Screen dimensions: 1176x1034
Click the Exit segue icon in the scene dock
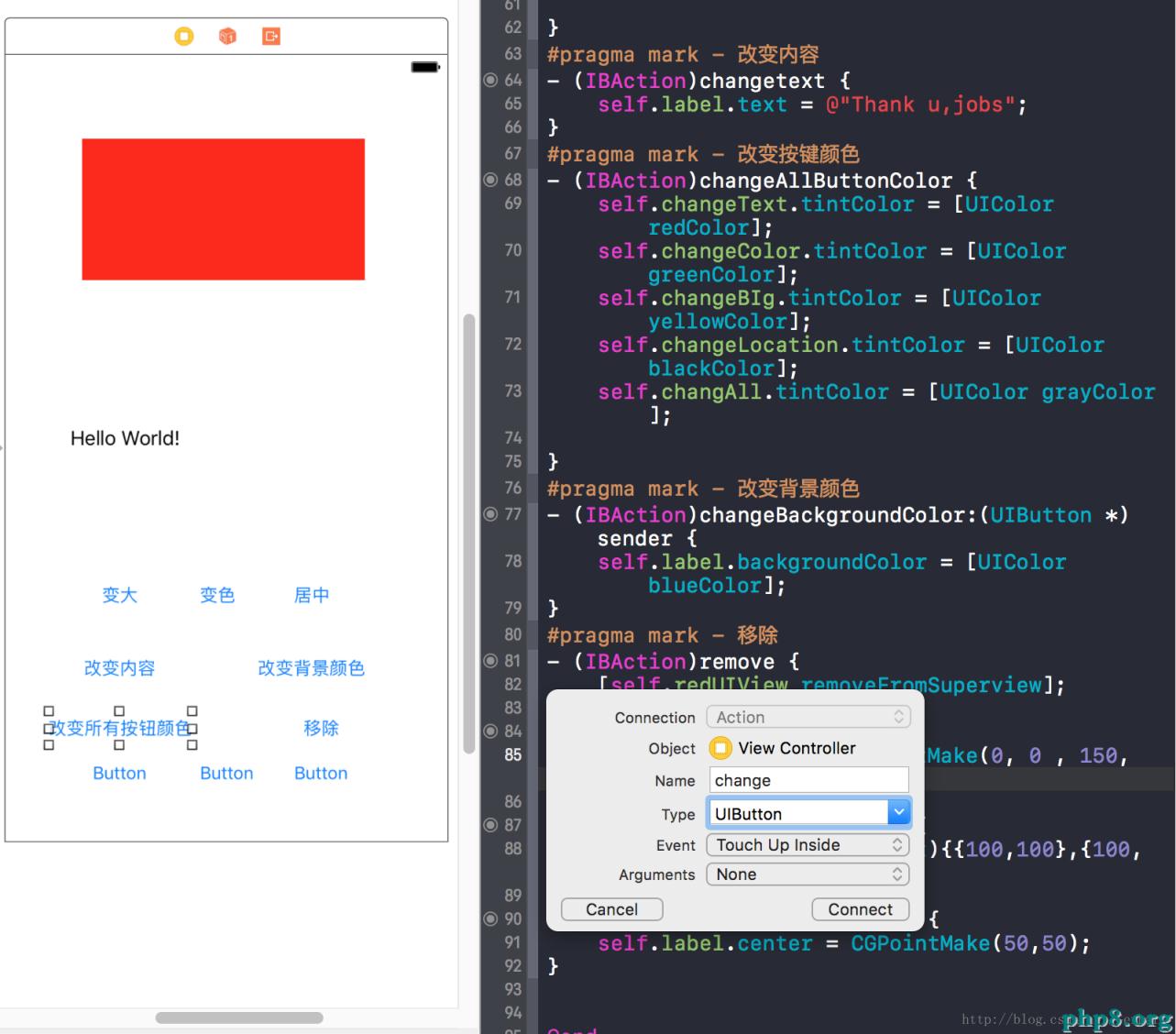[269, 37]
